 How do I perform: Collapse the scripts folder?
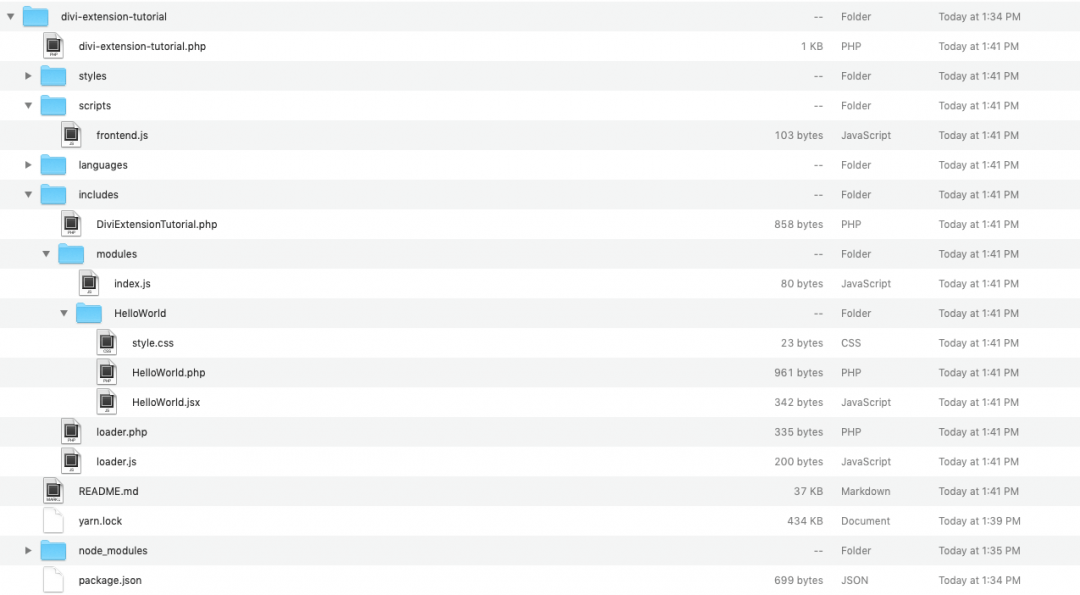(x=28, y=105)
